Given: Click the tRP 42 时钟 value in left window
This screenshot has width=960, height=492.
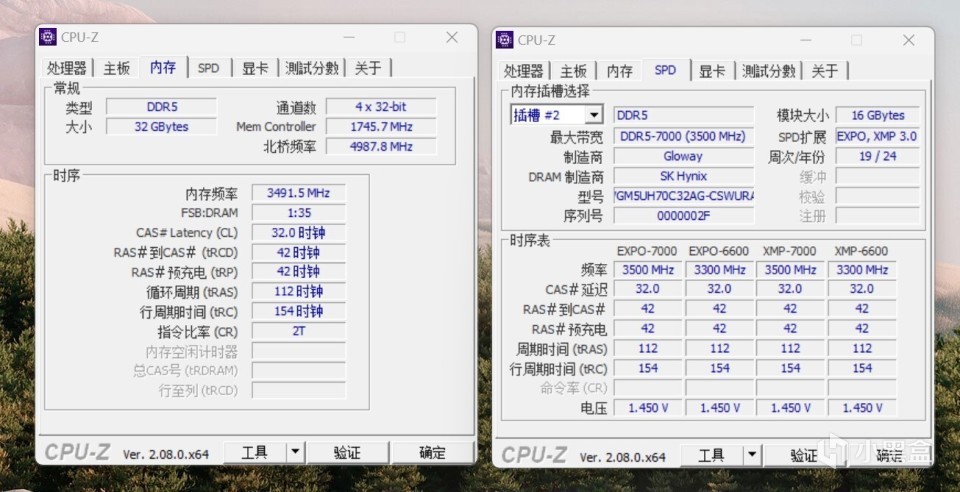Looking at the screenshot, I should pos(299,272).
